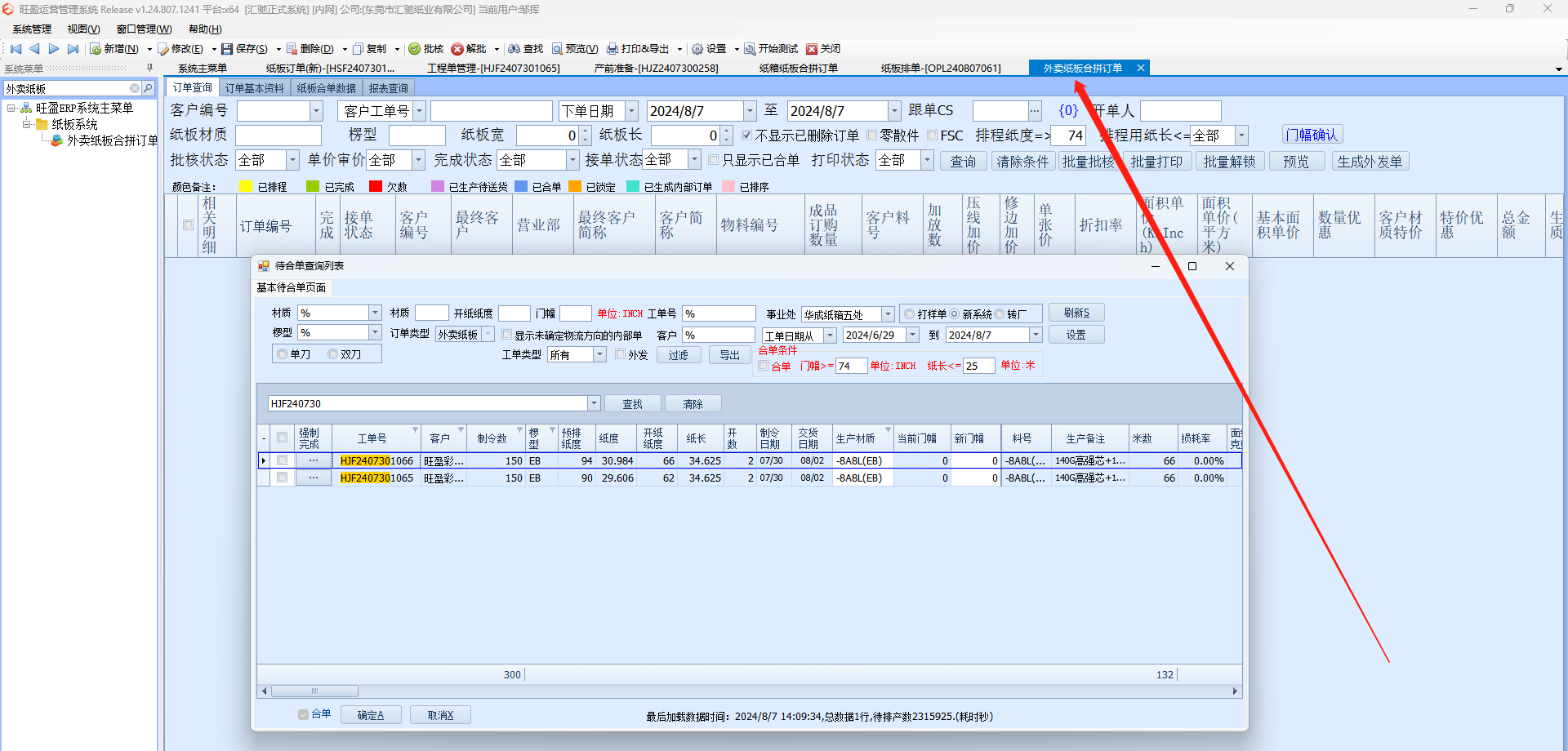Click the 刷新S button in dialog
The width and height of the screenshot is (1568, 751).
1076,313
